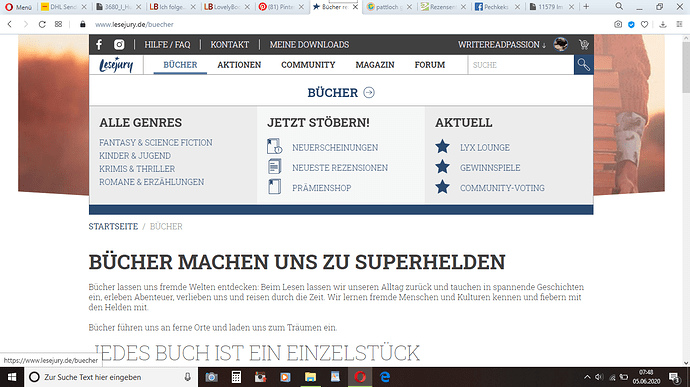Open the Lesejury Facebook page icon
Image resolution: width=690 pixels, height=387 pixels.
tap(99, 44)
